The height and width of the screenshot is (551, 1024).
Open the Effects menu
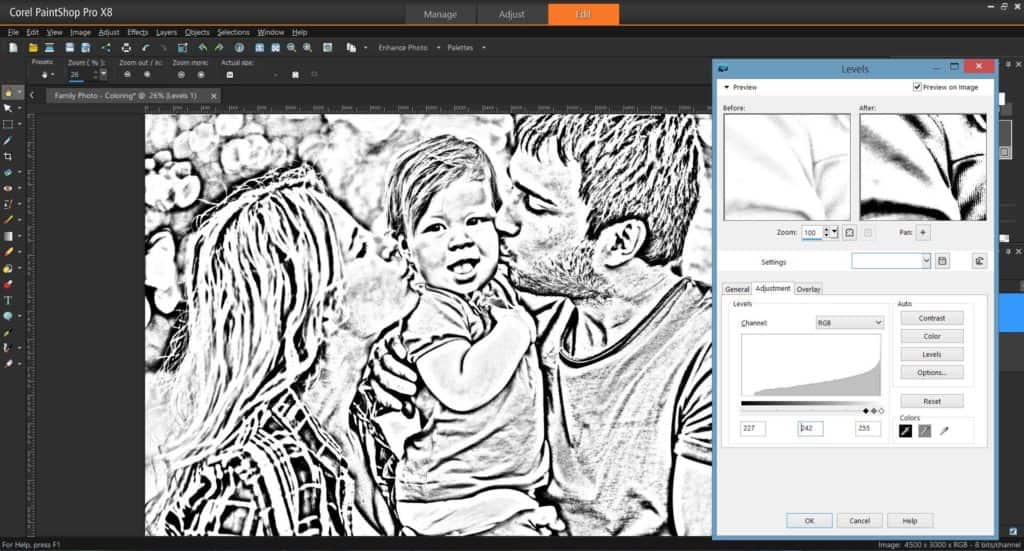137,32
